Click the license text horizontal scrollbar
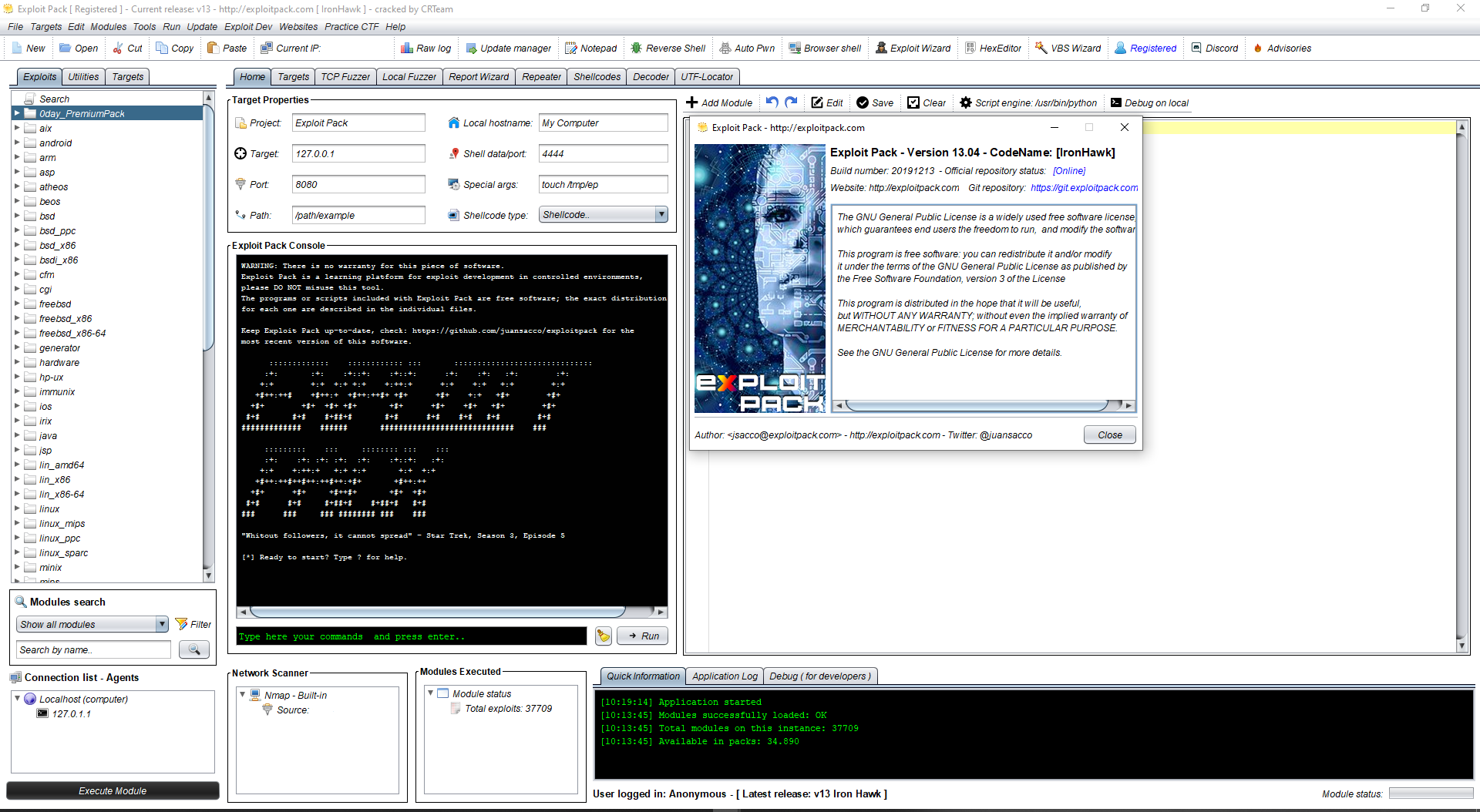 (x=977, y=405)
